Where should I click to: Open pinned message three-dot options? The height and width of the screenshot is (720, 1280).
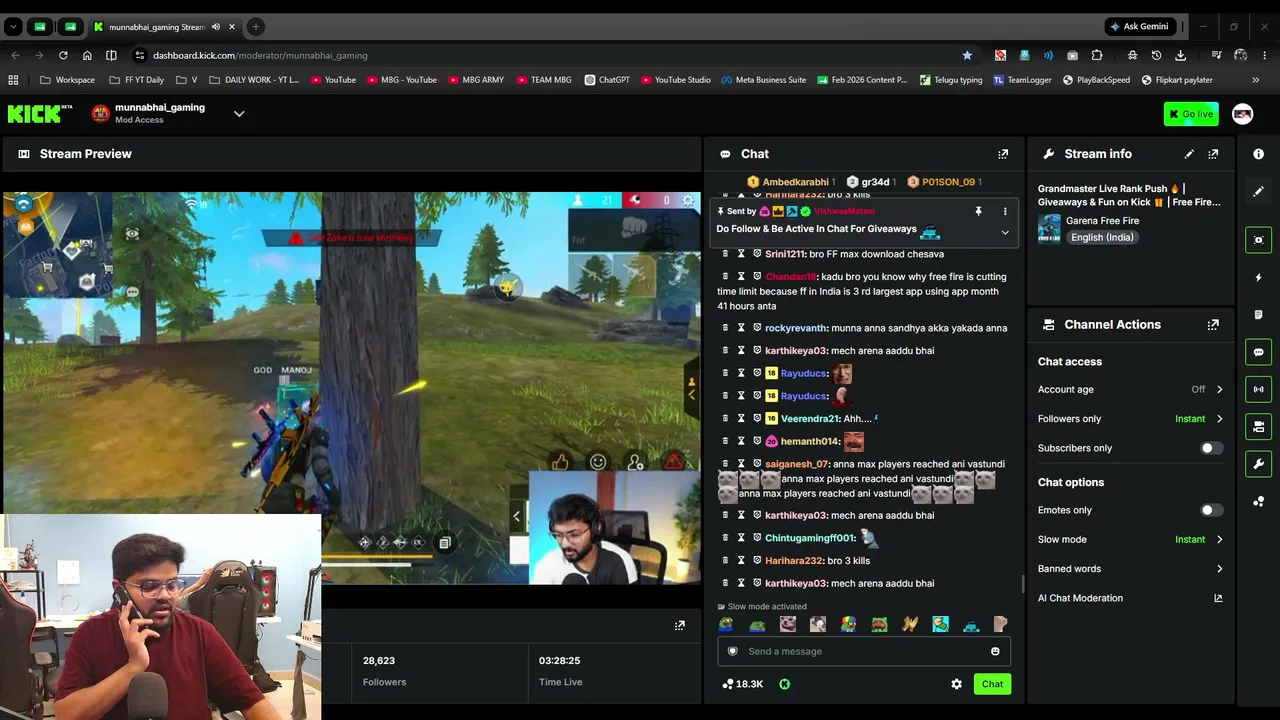coord(1005,212)
